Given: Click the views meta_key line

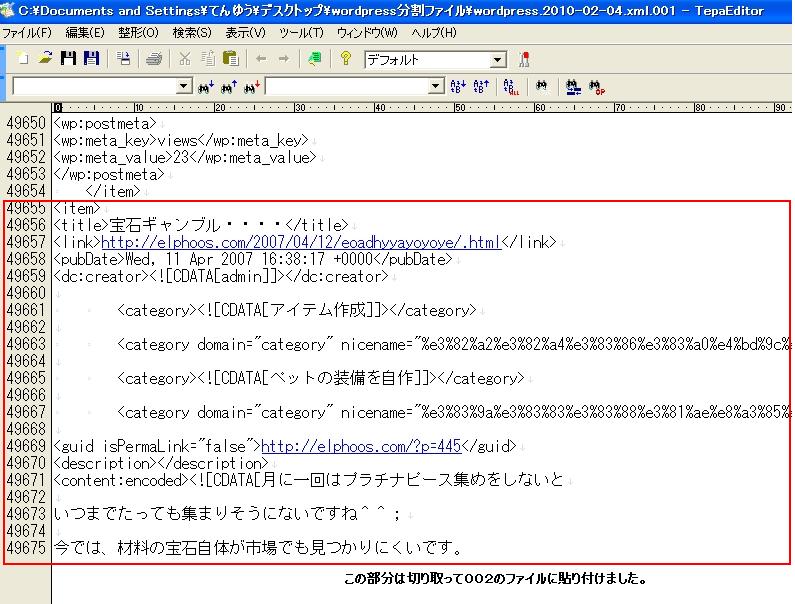Looking at the screenshot, I should point(180,140).
